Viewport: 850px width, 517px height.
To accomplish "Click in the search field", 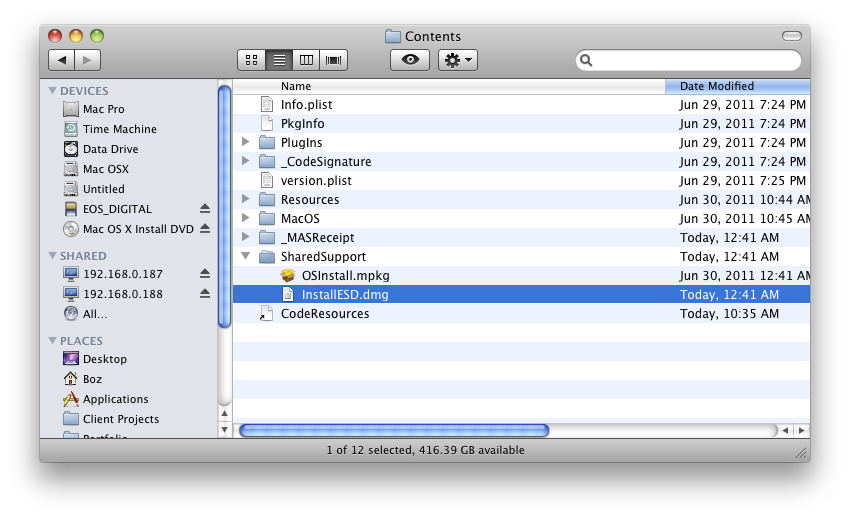I will click(695, 61).
